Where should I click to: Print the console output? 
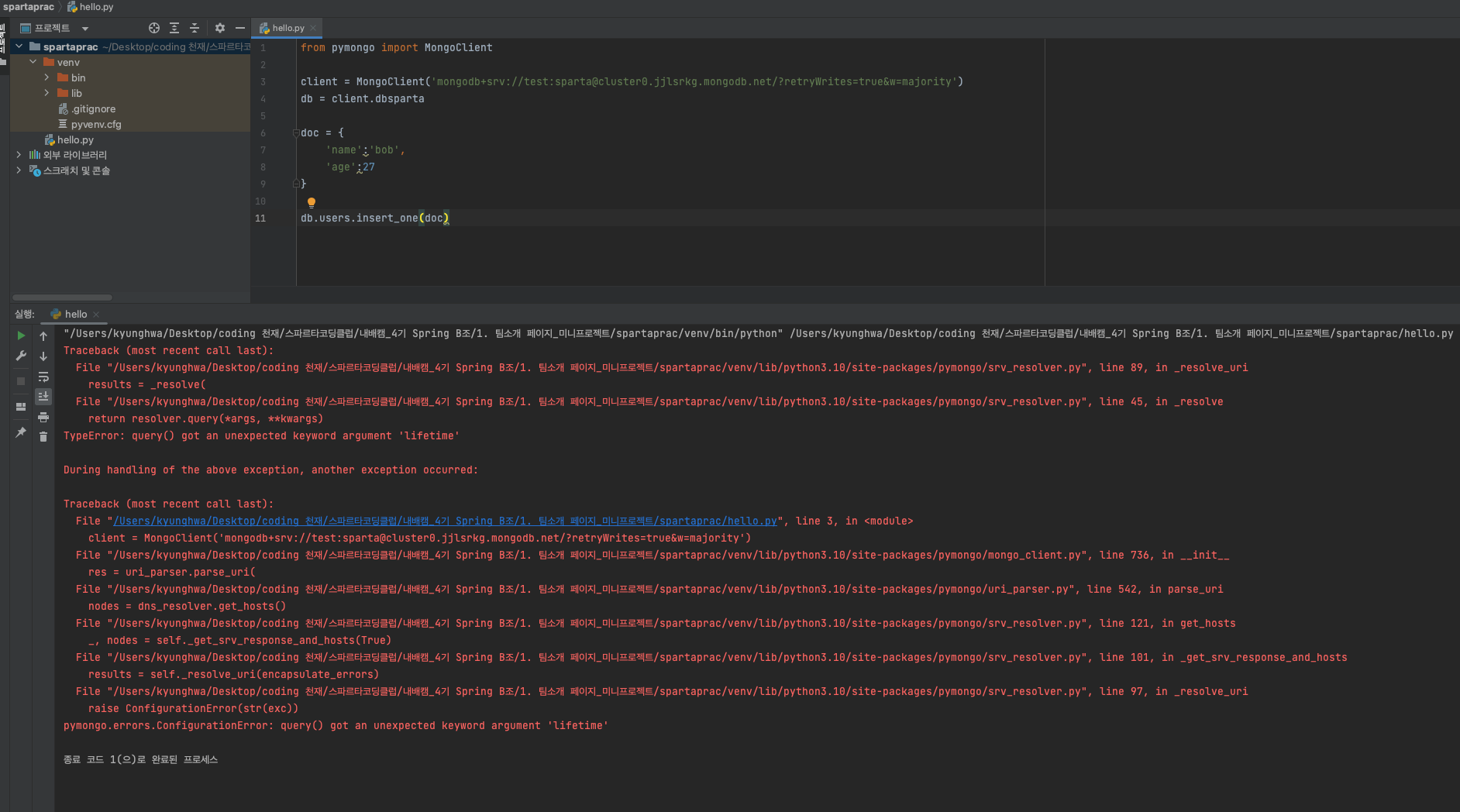point(43,417)
